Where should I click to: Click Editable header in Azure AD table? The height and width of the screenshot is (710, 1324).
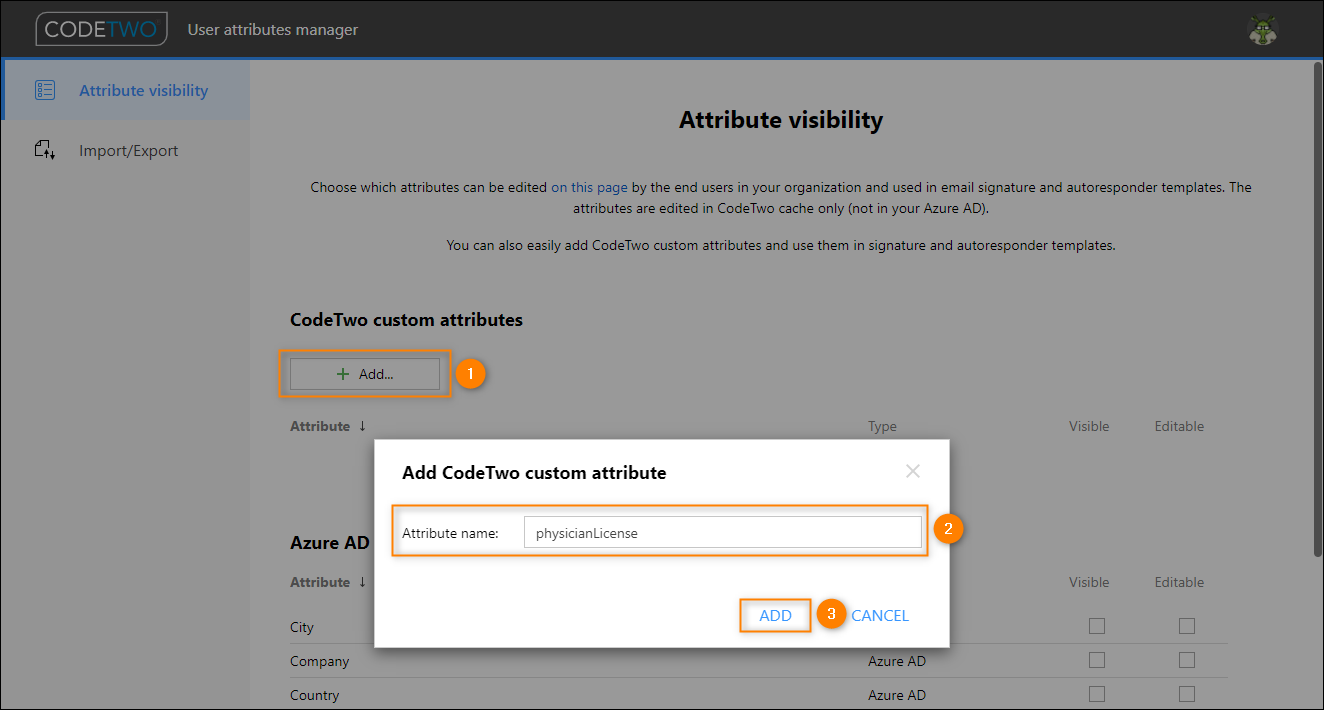(x=1179, y=582)
